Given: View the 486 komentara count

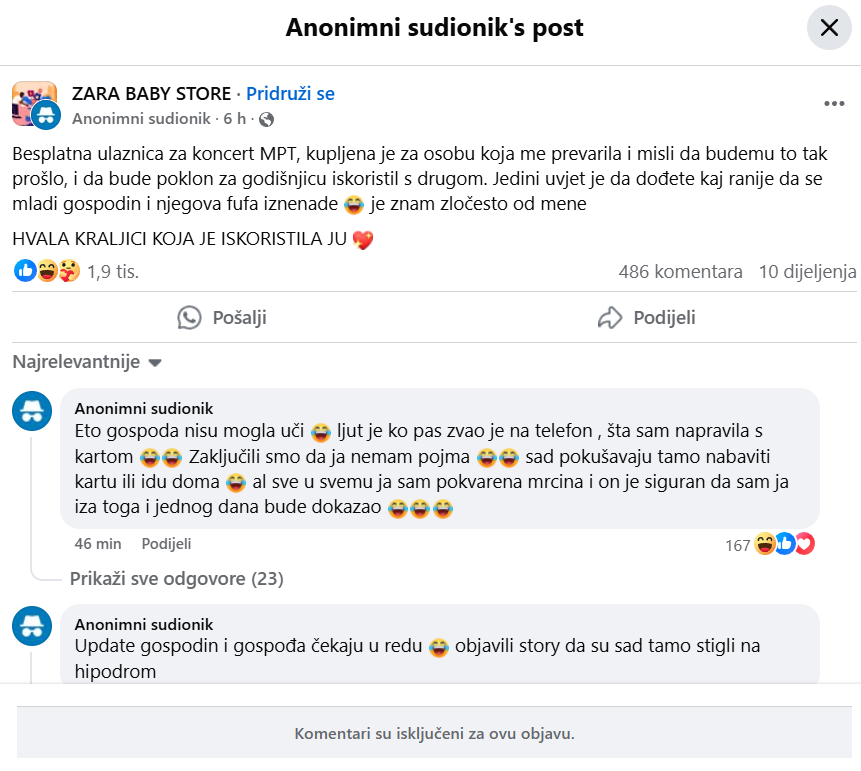Looking at the screenshot, I should pyautogui.click(x=680, y=272).
